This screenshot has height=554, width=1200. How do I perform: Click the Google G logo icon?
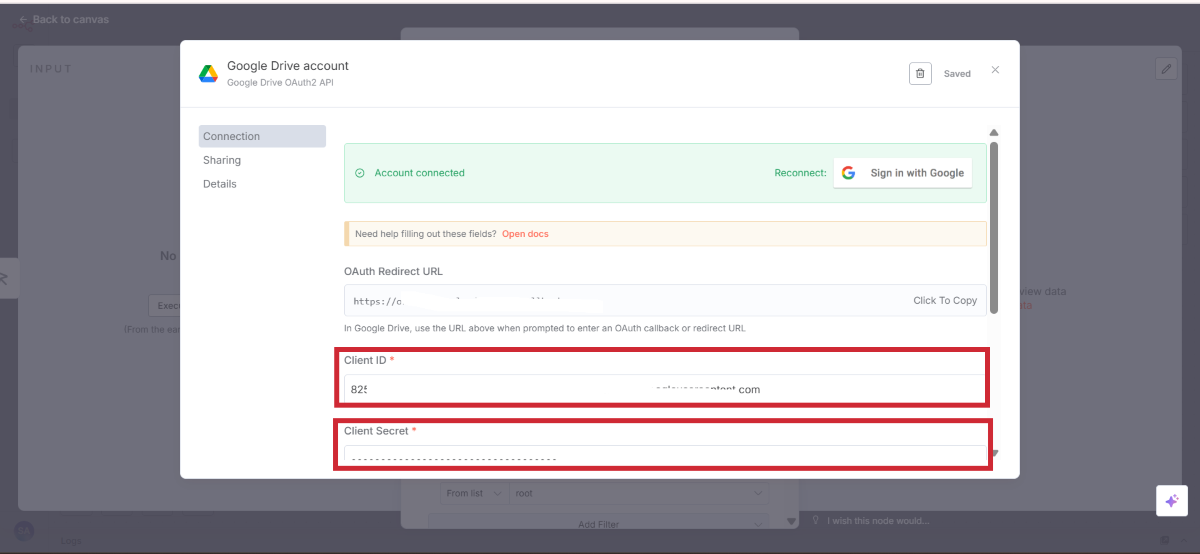click(x=848, y=173)
